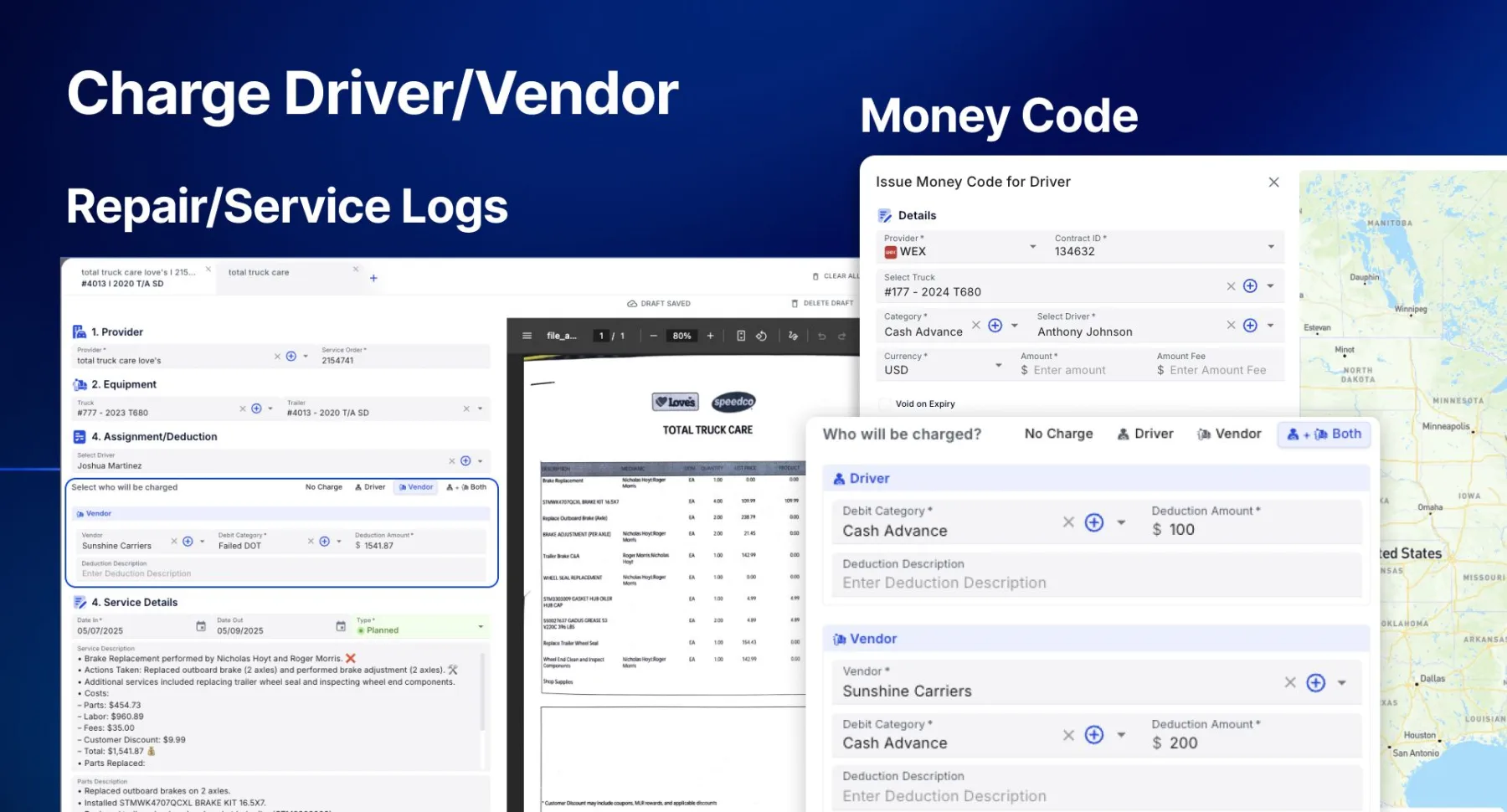Choose No Charge in 'Who will be charged?'
The image size is (1507, 812).
coord(1058,434)
